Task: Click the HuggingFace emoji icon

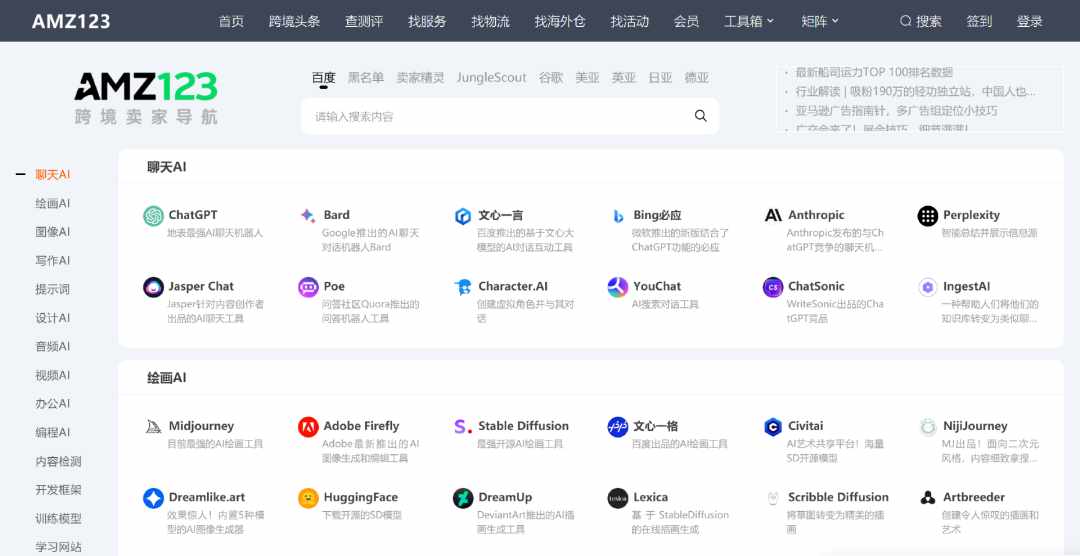Action: tap(308, 498)
